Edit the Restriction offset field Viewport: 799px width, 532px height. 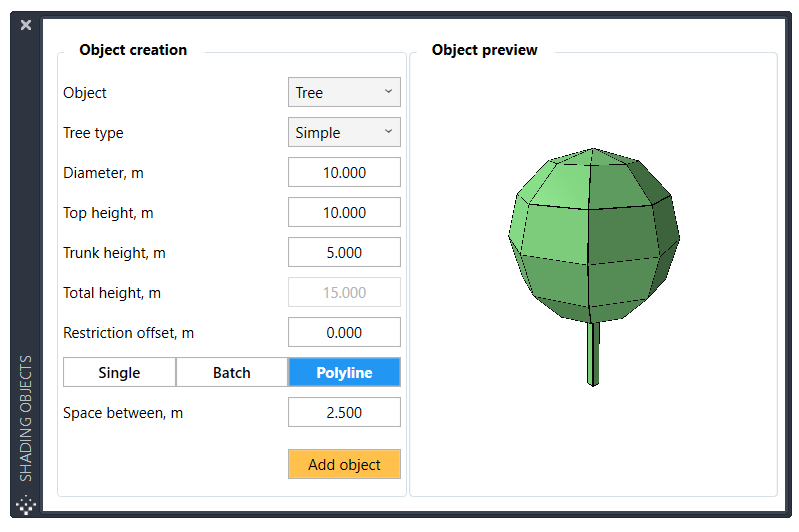click(344, 333)
